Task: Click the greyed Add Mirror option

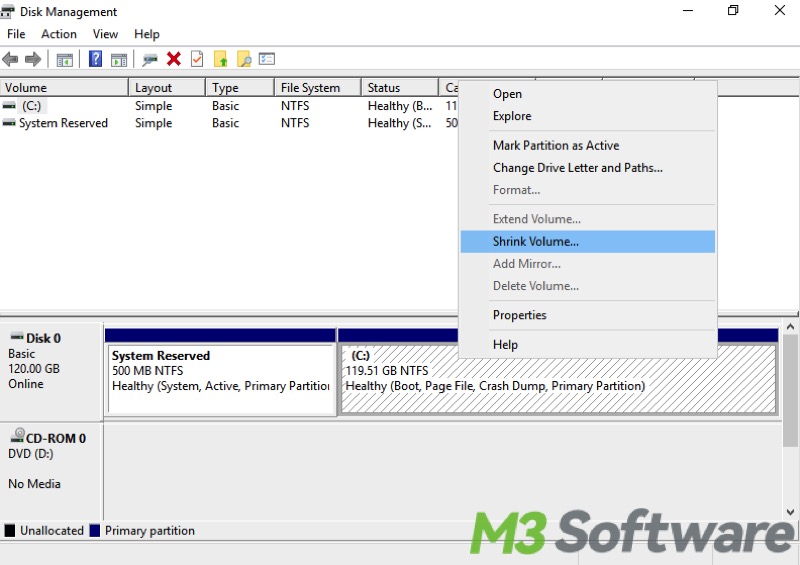Action: pyautogui.click(x=588, y=264)
